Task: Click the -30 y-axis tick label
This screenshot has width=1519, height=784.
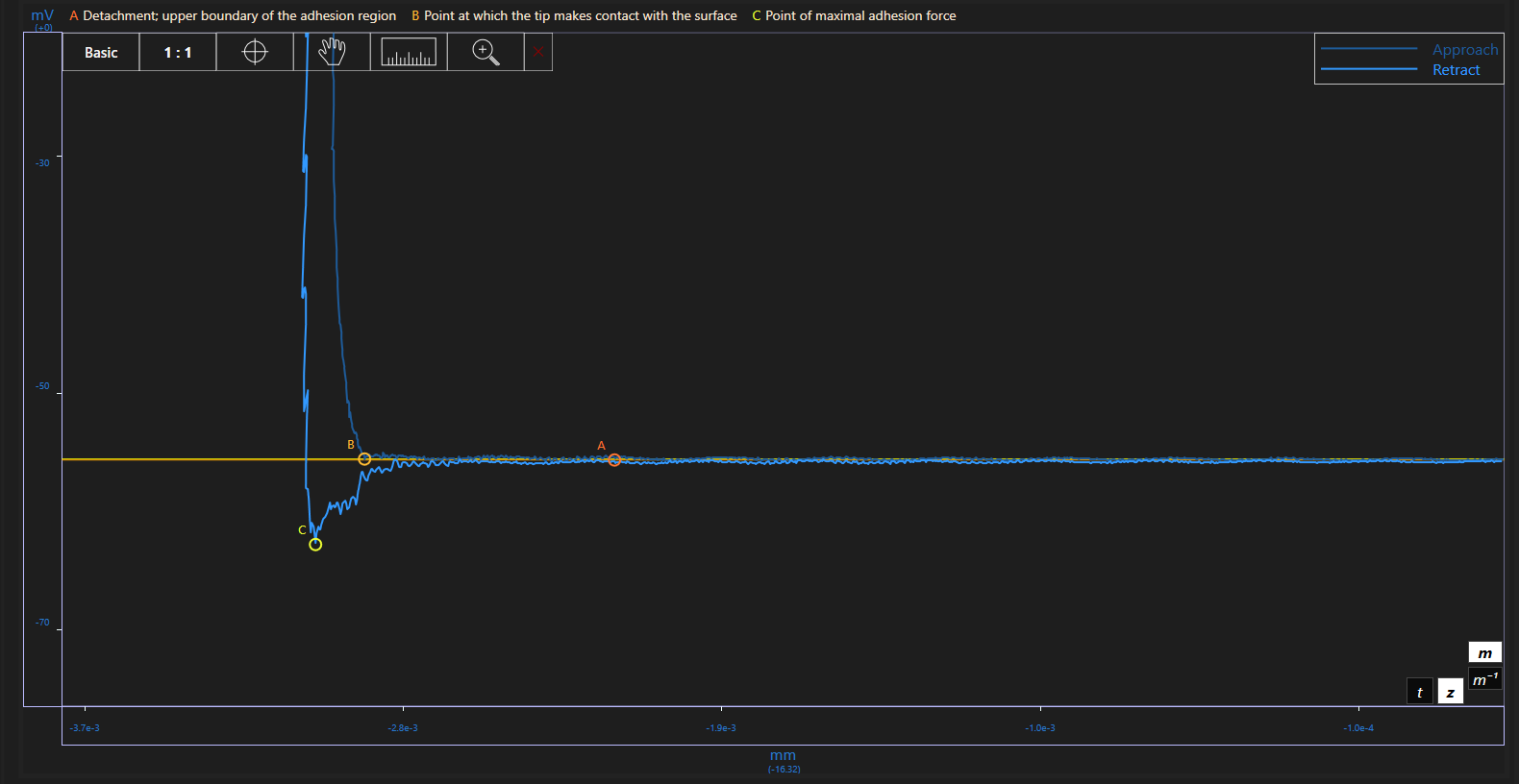Action: point(42,162)
